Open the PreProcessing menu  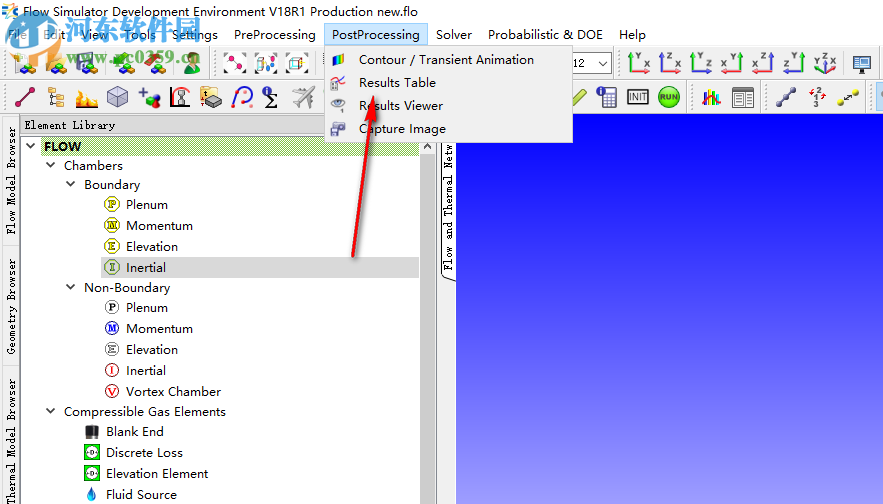point(275,35)
